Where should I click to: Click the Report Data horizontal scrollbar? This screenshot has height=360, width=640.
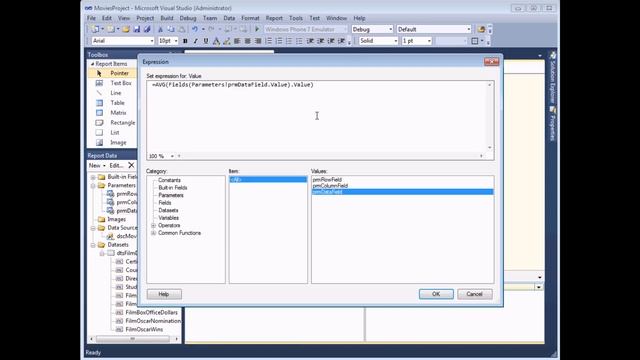(x=132, y=339)
